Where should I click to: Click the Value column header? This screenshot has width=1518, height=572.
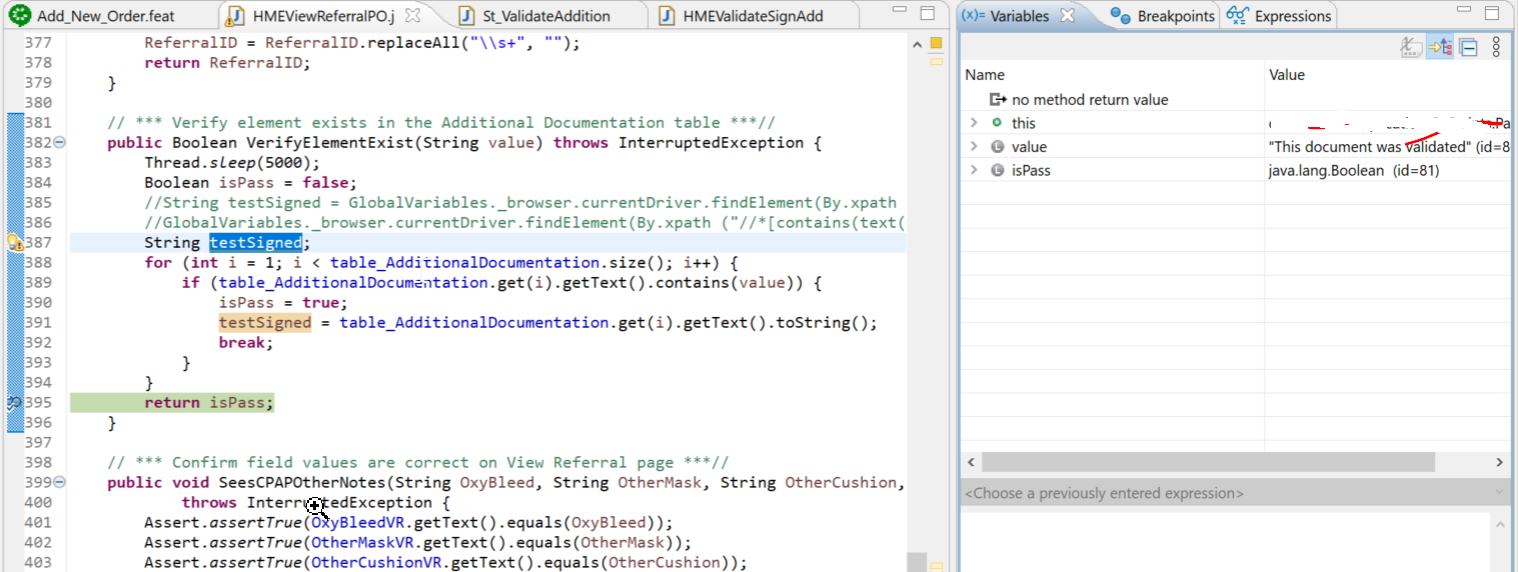coord(1388,75)
